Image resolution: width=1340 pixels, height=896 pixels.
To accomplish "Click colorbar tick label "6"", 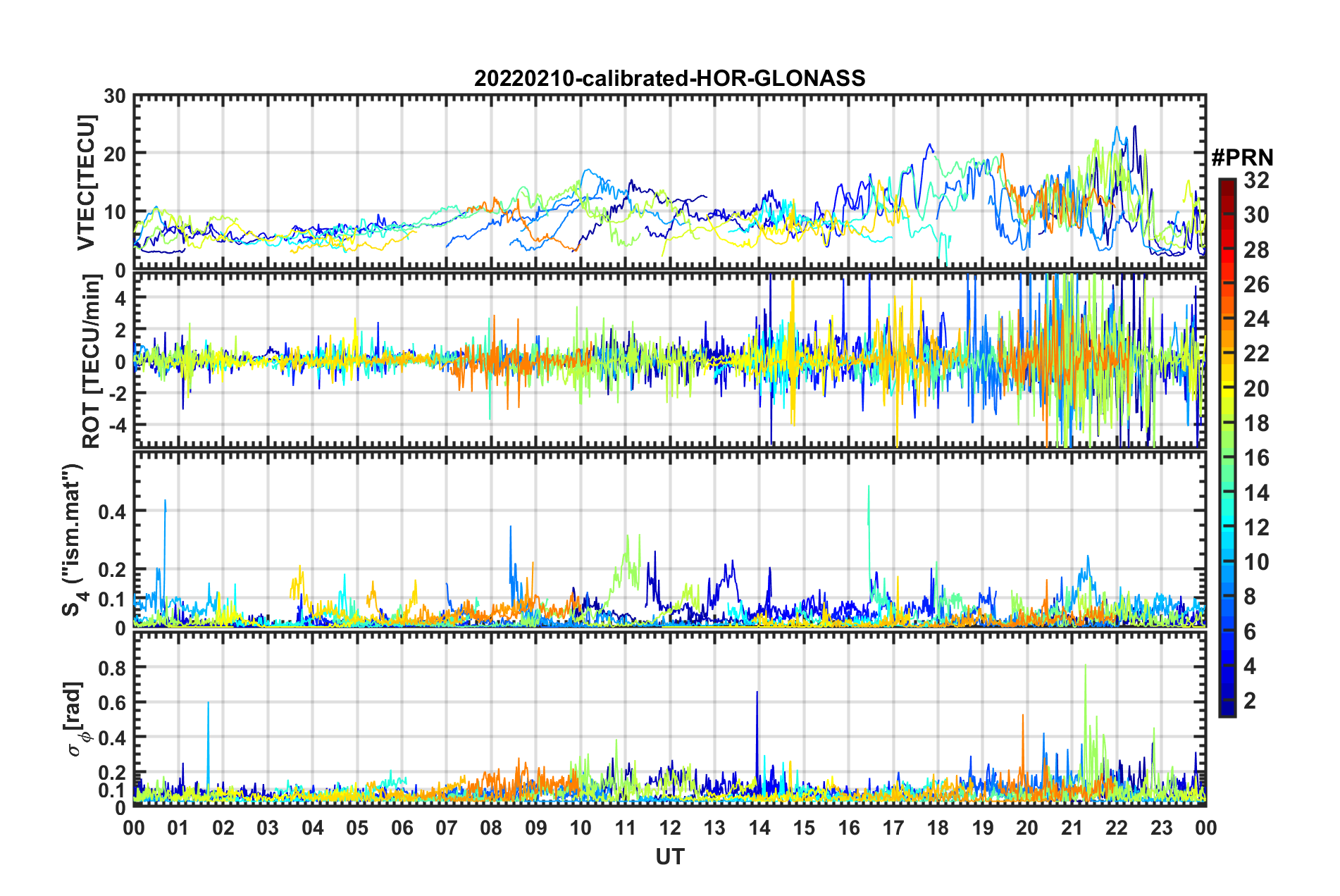I will (x=1250, y=631).
